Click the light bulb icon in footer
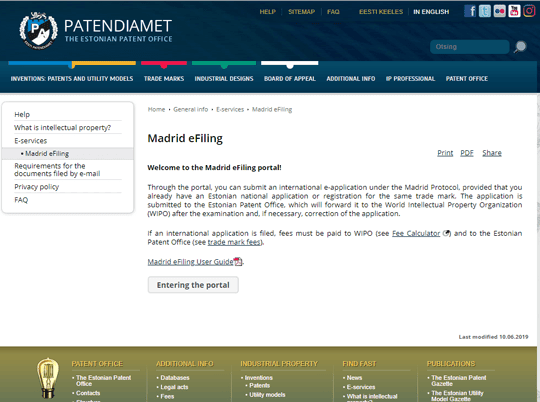This screenshot has height=402, width=540. [48, 378]
